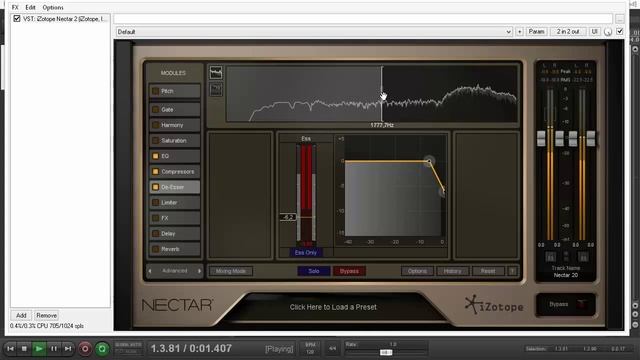640x360 pixels.
Task: Select the spectrum view icon
Action: pos(216,73)
